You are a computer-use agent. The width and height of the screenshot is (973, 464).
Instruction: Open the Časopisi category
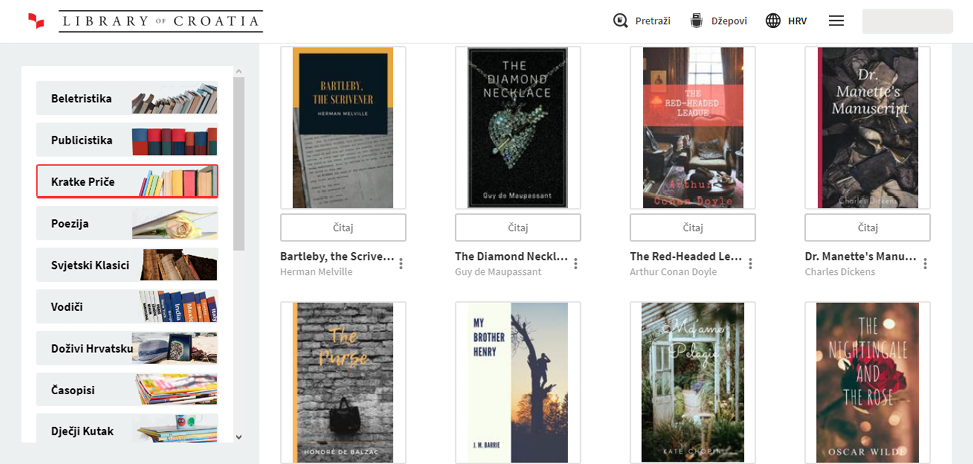pyautogui.click(x=127, y=389)
